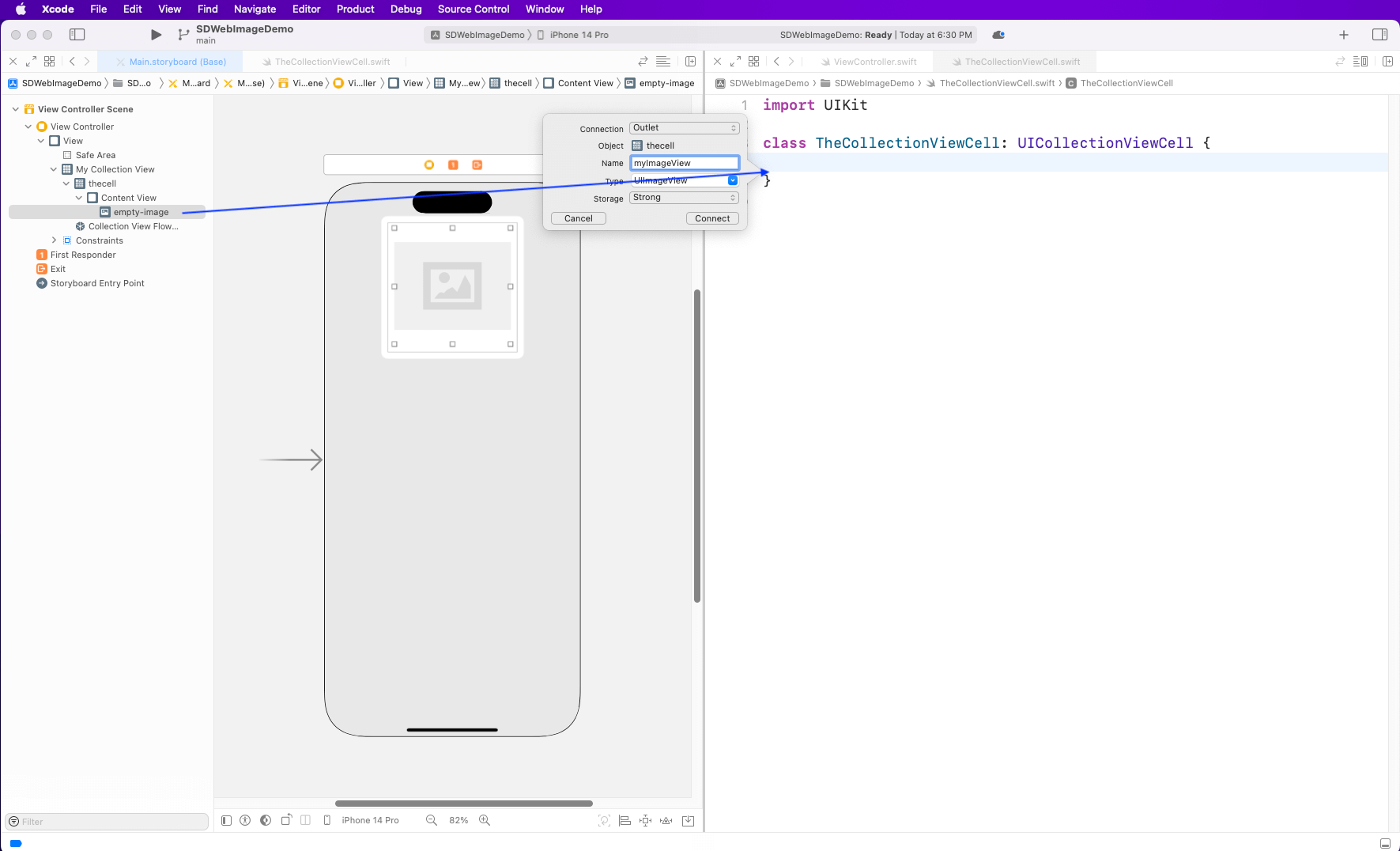Open the Storage dropdown set to Strong

(684, 198)
